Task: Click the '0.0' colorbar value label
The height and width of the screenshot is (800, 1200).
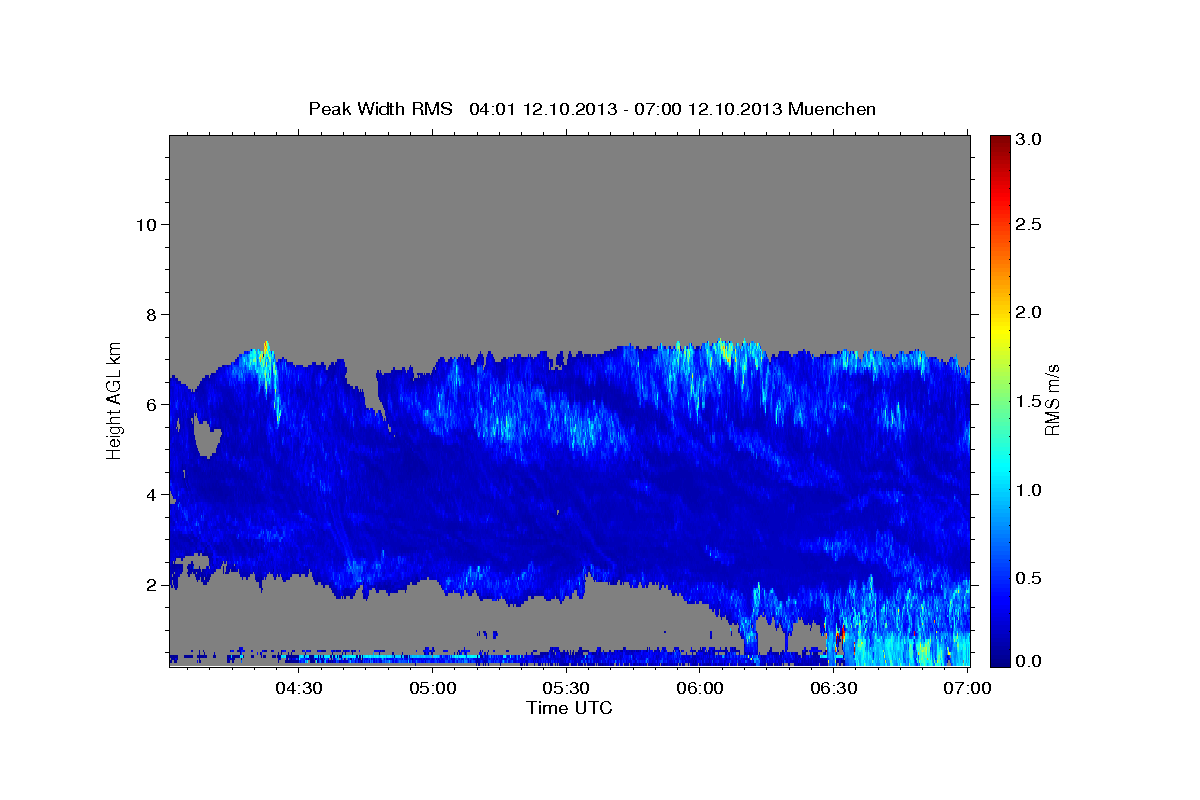Action: [x=1029, y=661]
